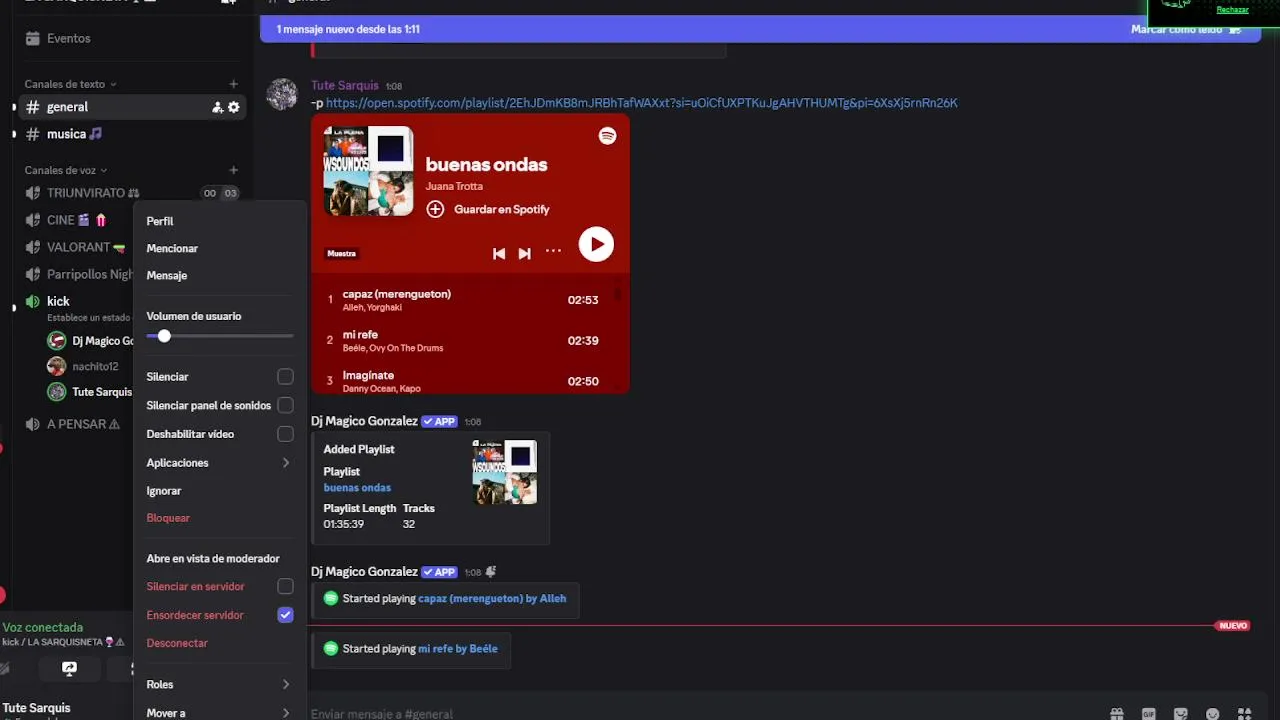Open the three-dot options in Spotify embed

click(553, 252)
